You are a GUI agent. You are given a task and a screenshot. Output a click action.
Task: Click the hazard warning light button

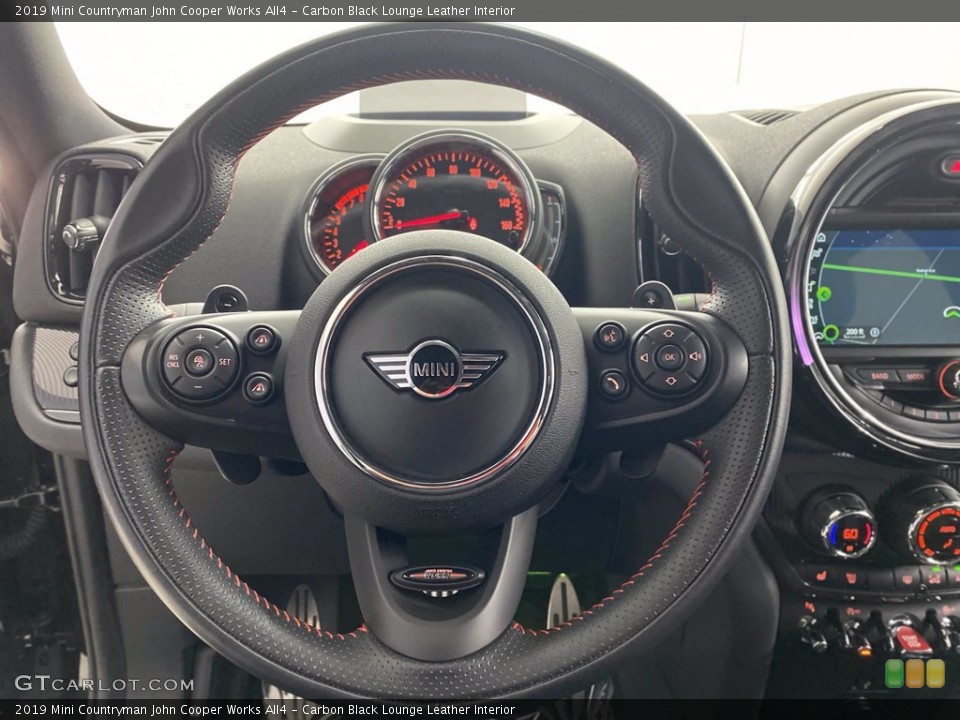[950, 165]
